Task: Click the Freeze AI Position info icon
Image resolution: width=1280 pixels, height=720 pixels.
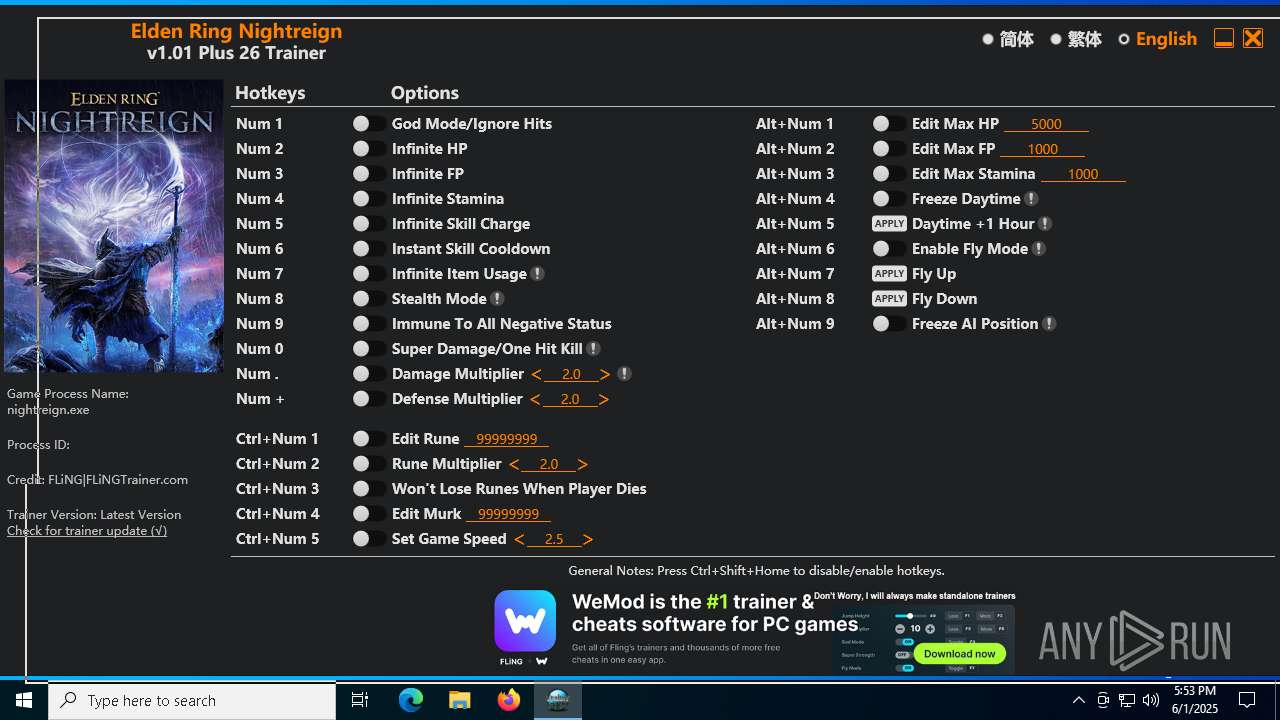Action: pos(1049,324)
